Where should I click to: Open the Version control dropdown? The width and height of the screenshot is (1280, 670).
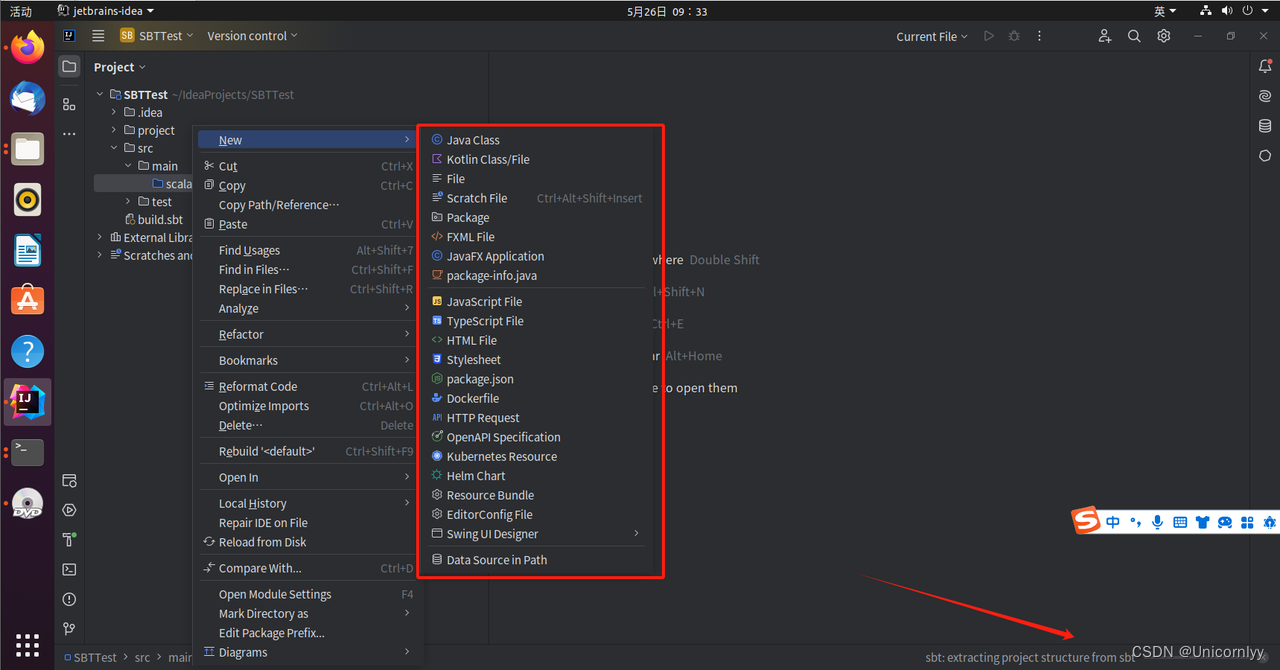pyautogui.click(x=253, y=36)
